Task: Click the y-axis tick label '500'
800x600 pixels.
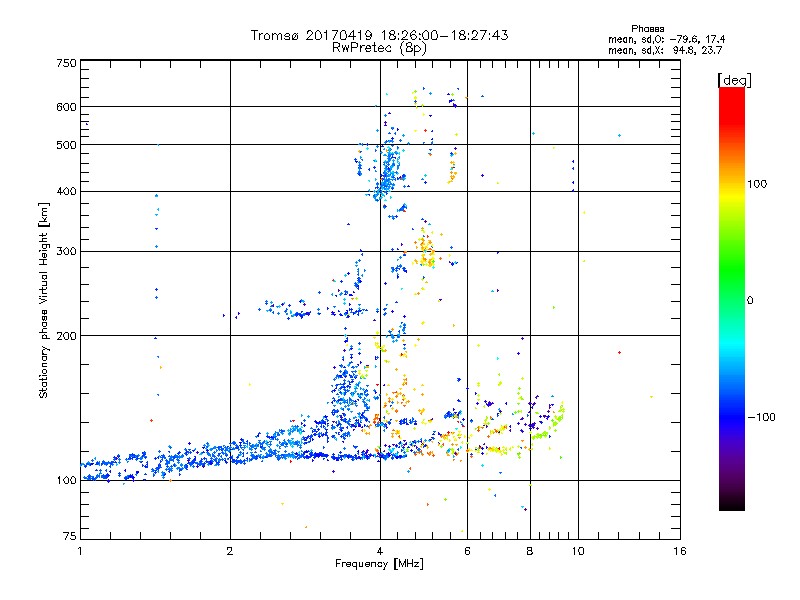Action: [66, 145]
